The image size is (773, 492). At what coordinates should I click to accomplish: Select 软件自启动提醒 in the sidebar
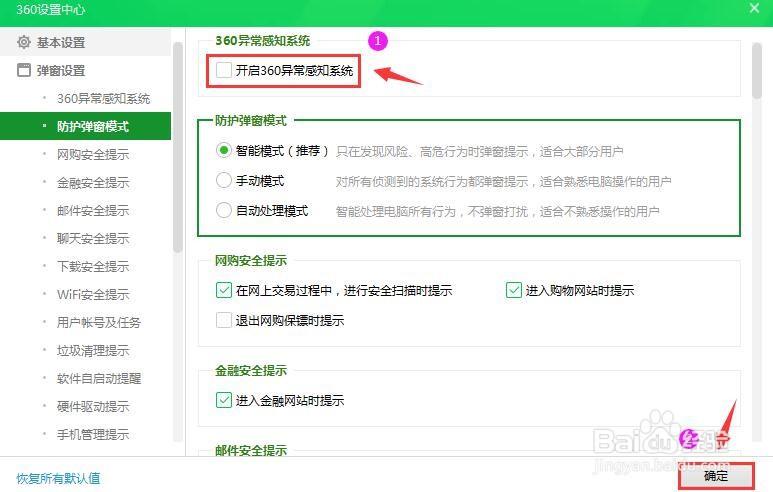pos(99,379)
